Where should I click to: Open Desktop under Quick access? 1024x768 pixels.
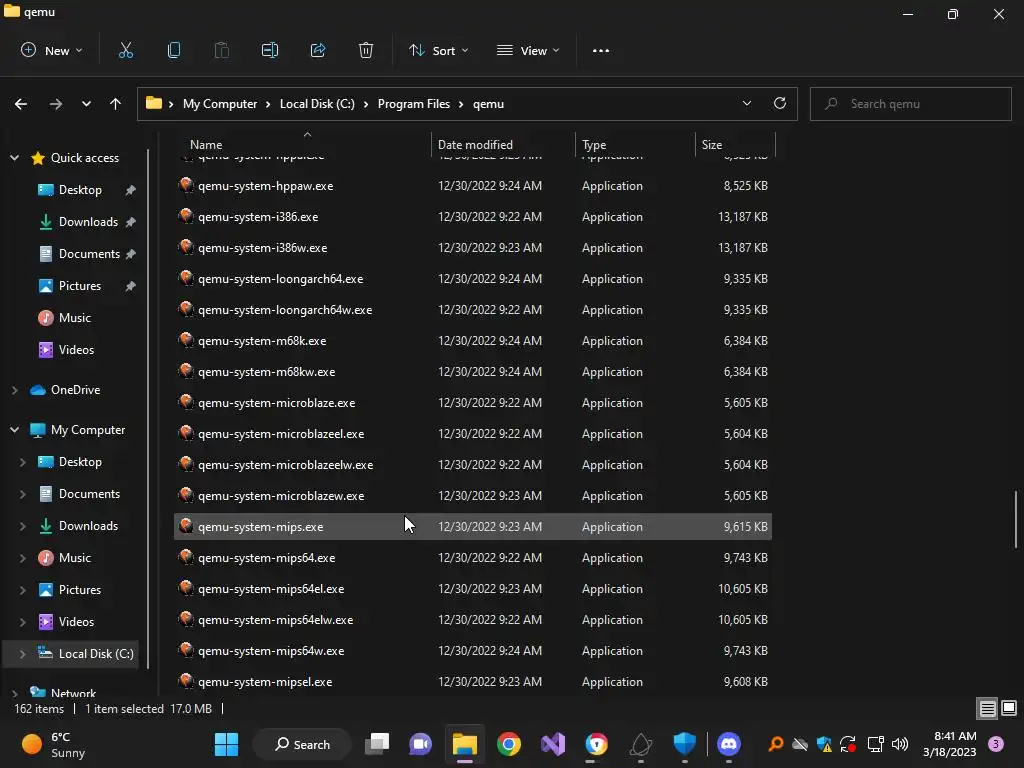click(80, 190)
